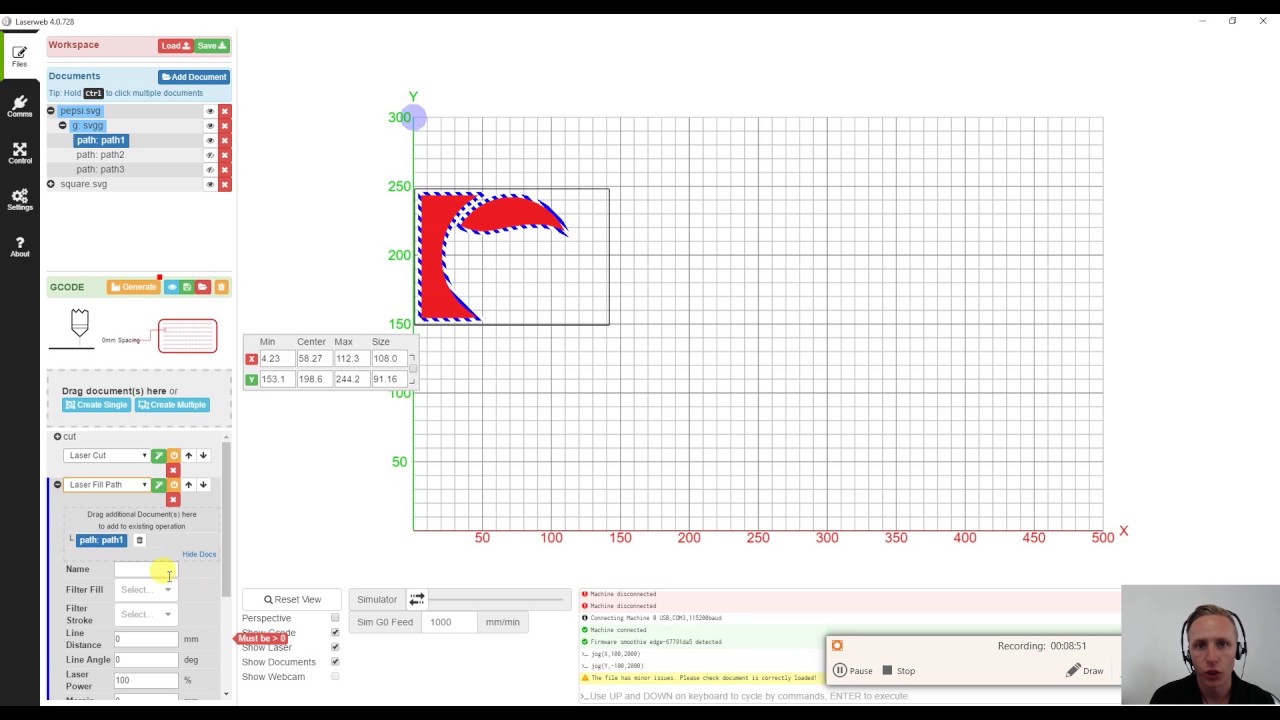Click the green edit icon for Laser Cut
The image size is (1280, 720).
pyautogui.click(x=158, y=456)
